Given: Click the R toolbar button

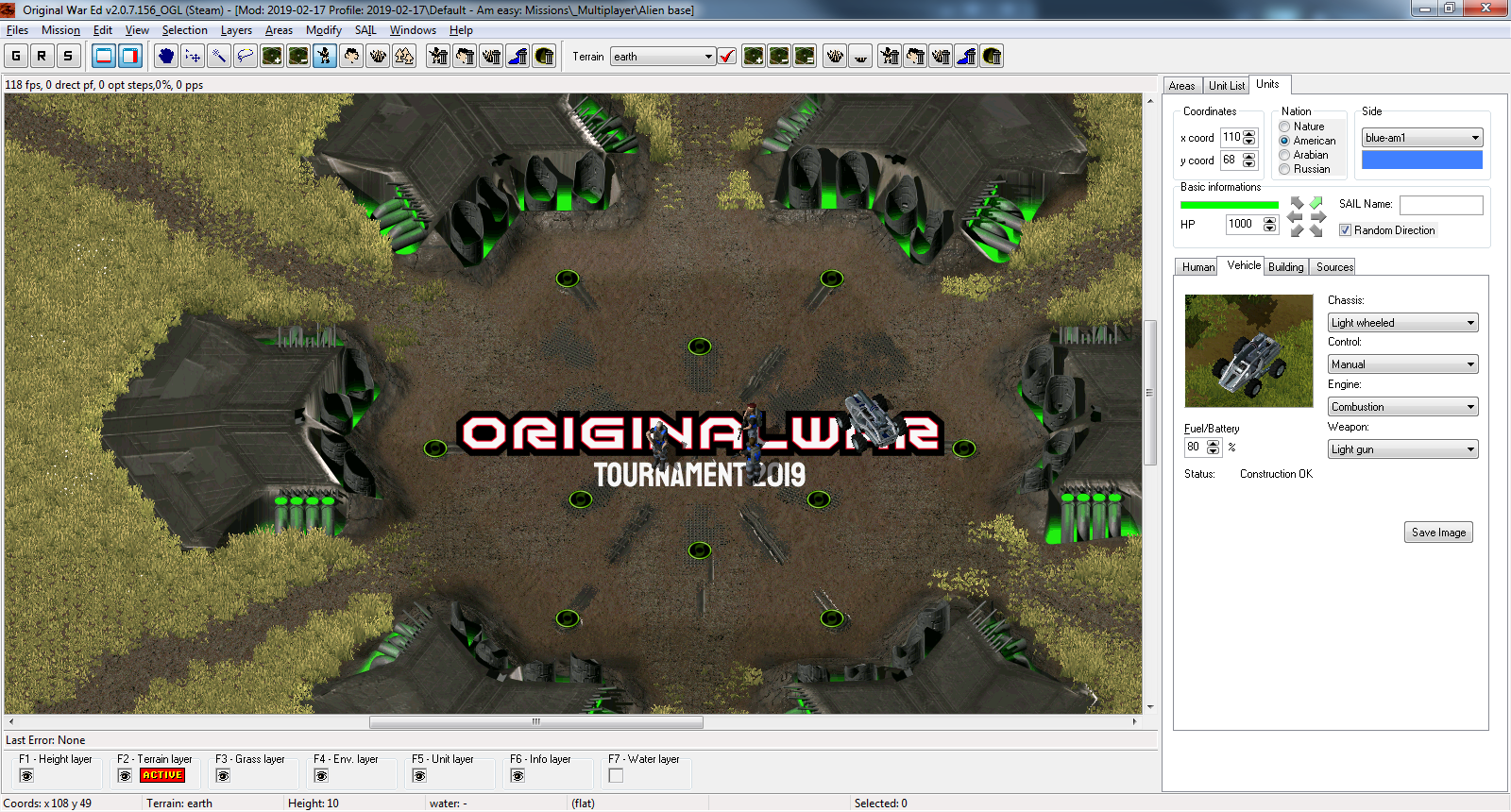Looking at the screenshot, I should [42, 56].
